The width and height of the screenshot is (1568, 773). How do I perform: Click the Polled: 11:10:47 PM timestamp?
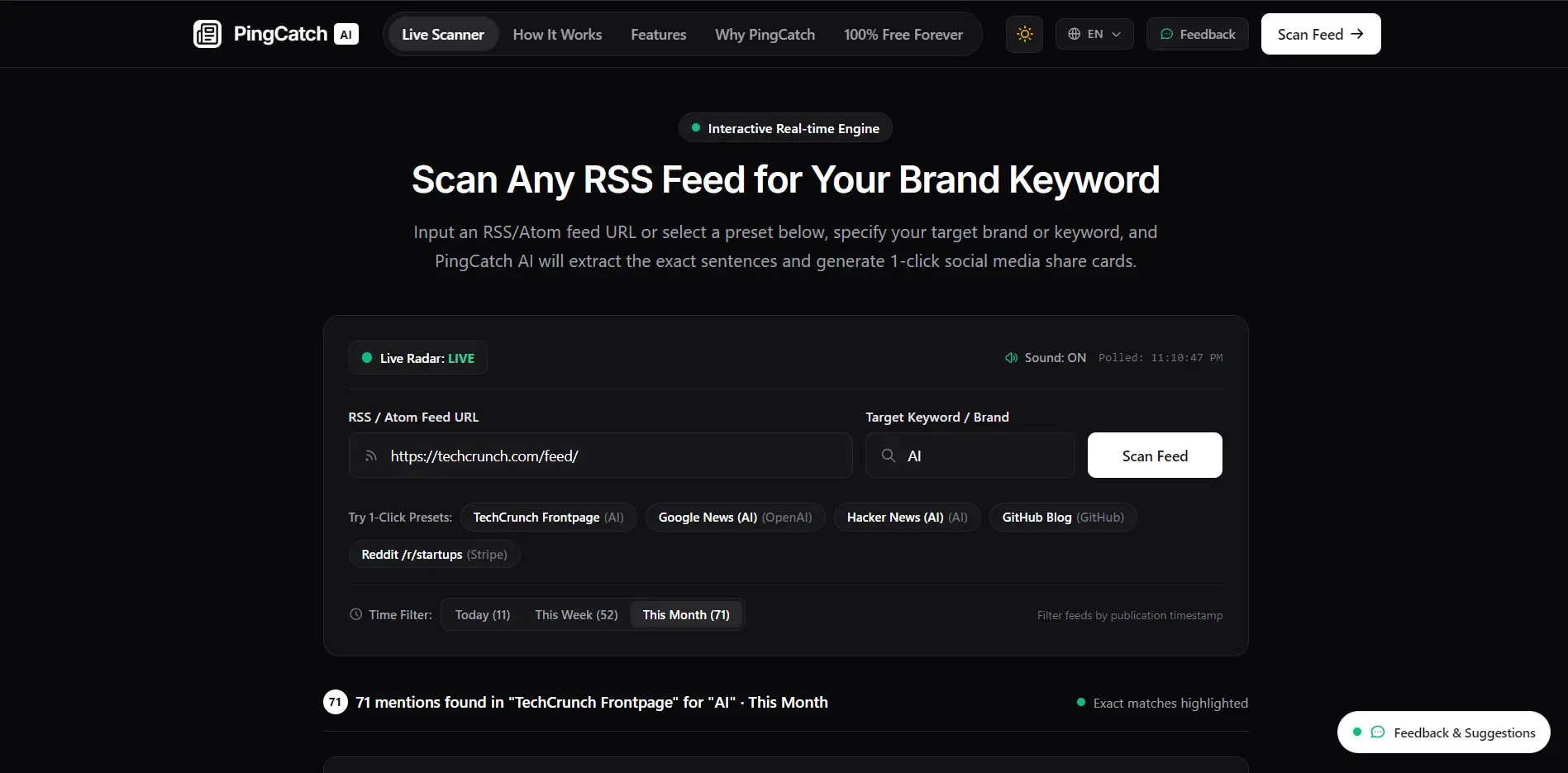pos(1161,358)
